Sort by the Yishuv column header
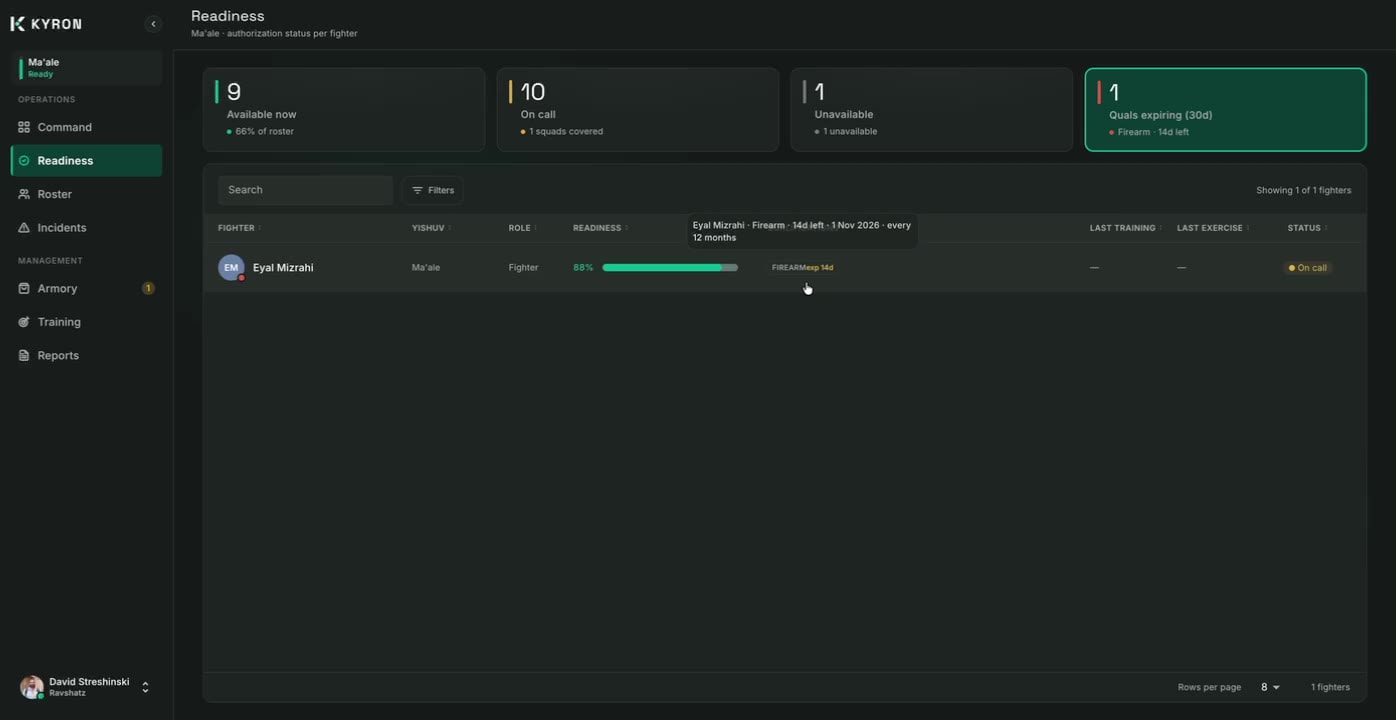 431,228
